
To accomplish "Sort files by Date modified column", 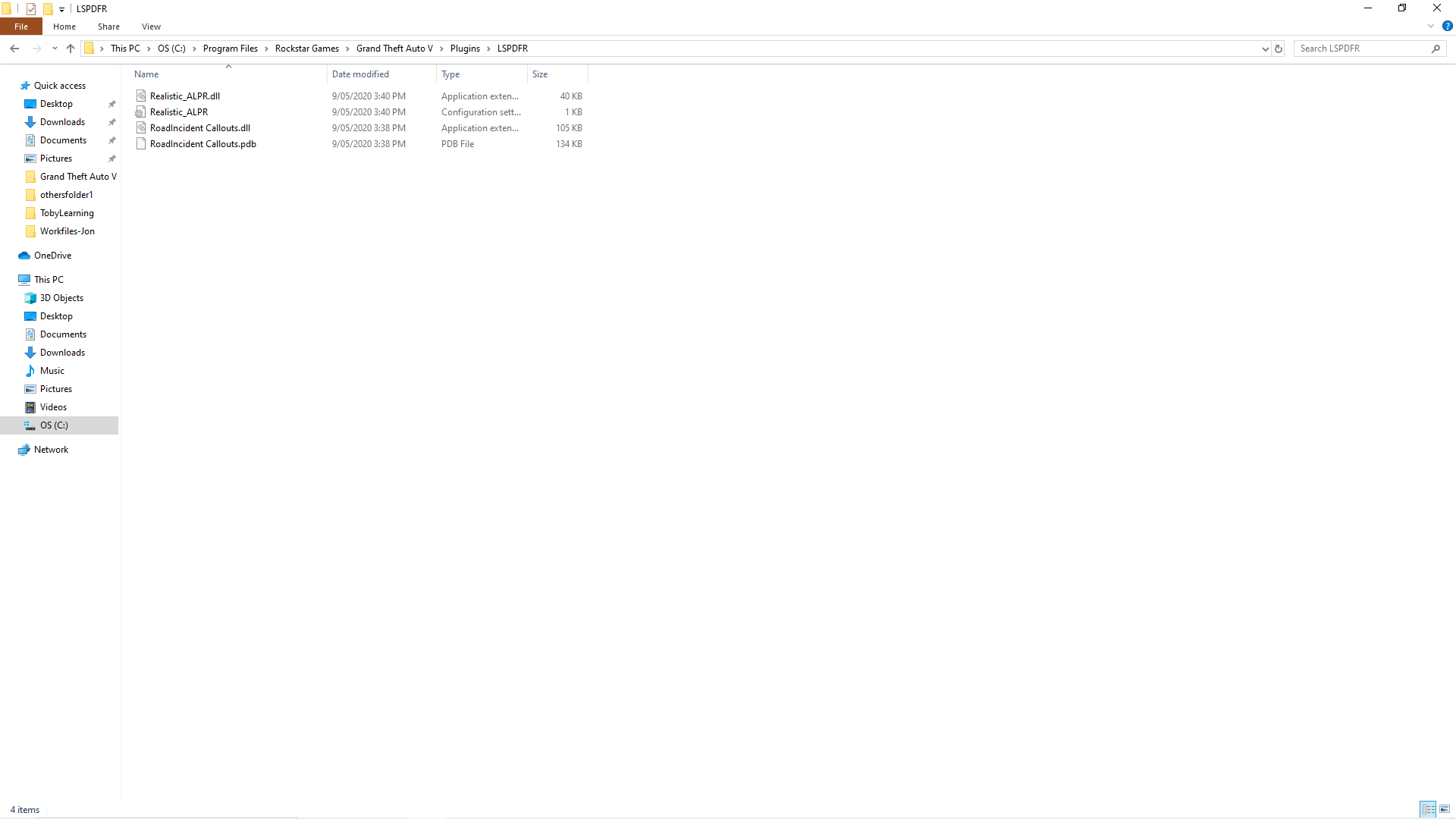I will (x=360, y=74).
